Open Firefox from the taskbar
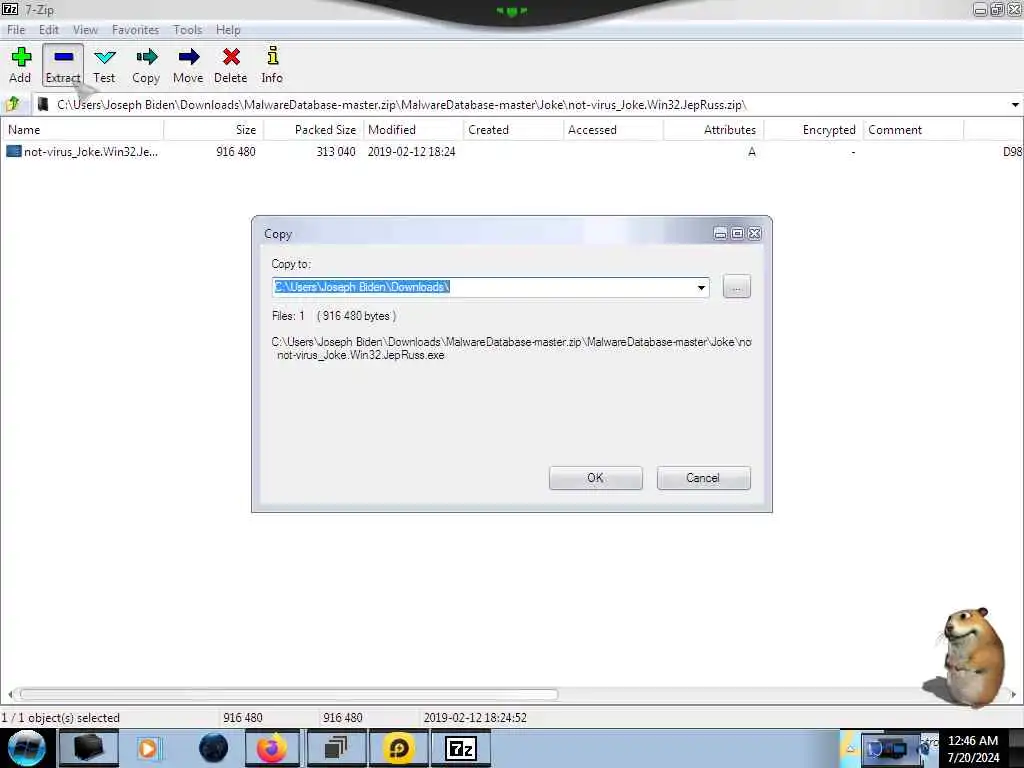The height and width of the screenshot is (768, 1024). (x=272, y=748)
